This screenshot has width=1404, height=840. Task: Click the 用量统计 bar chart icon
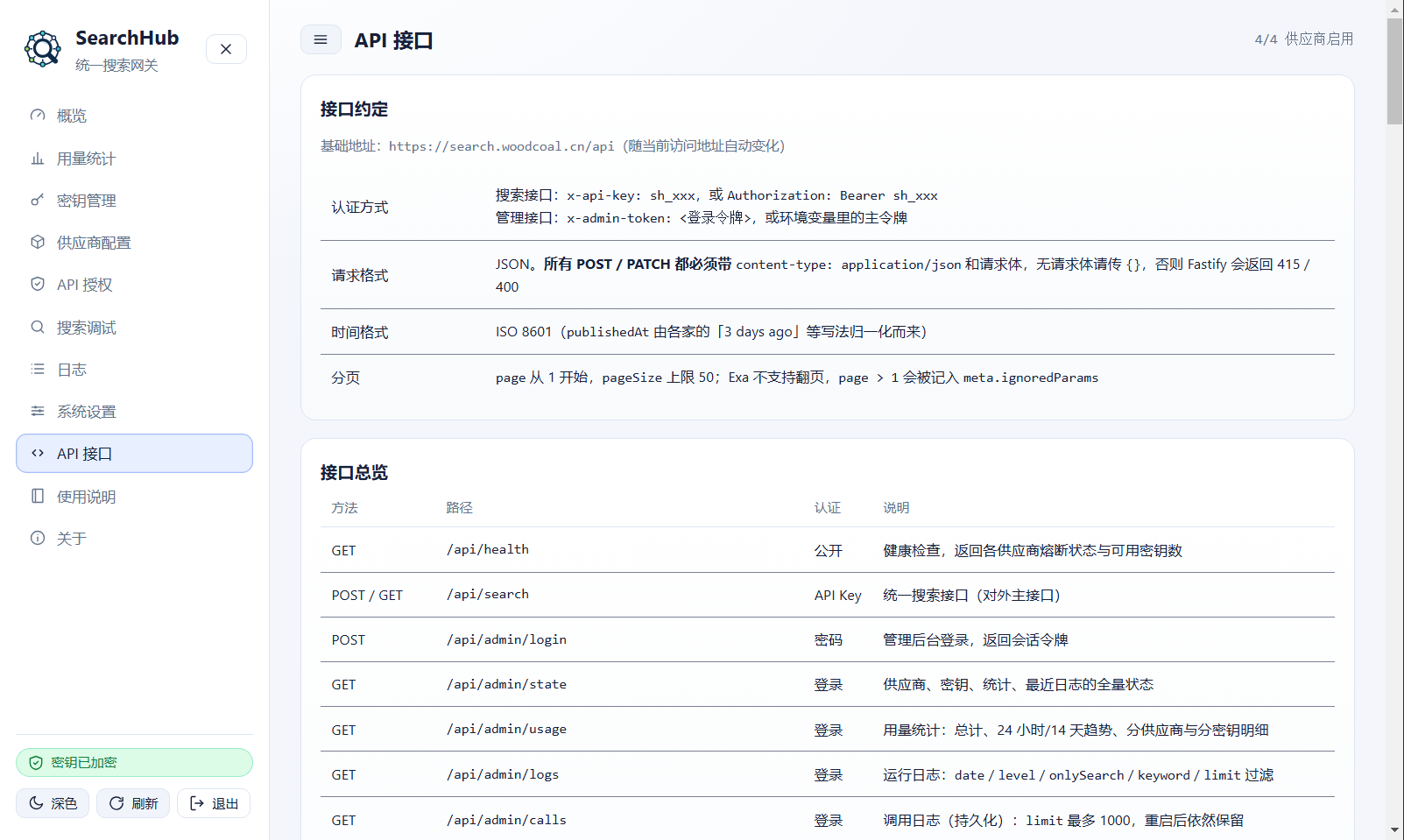tap(38, 159)
